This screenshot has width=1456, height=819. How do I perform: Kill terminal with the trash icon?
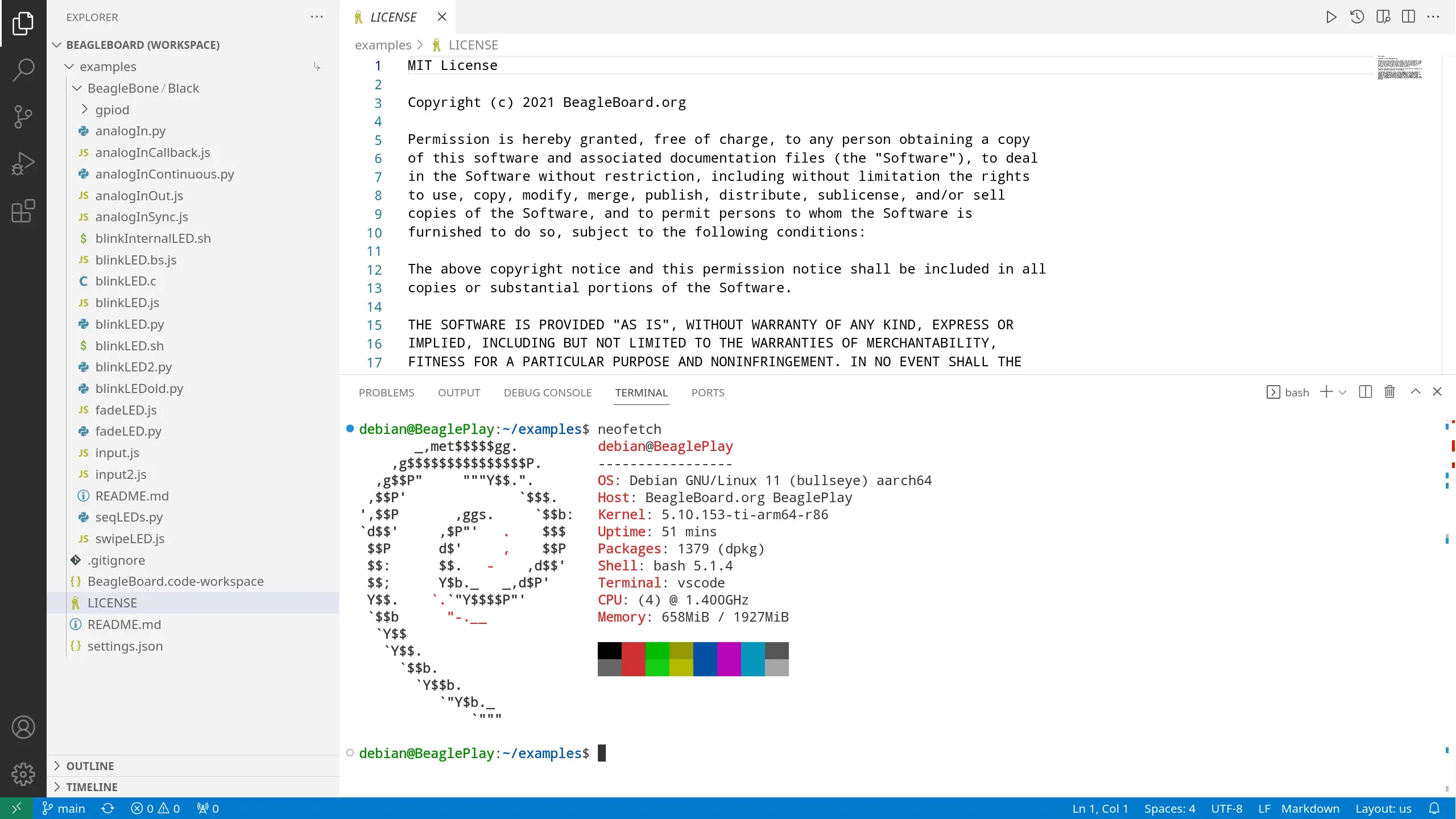(x=1389, y=392)
